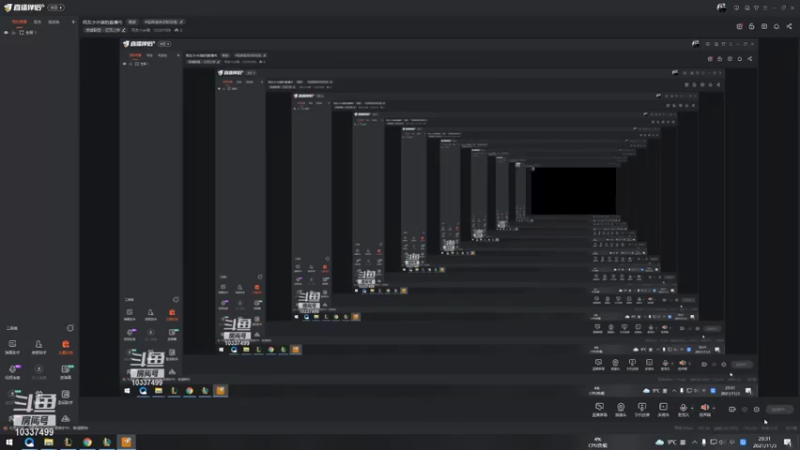
Task: Mute the speaker in outermost bottom bar
Action: point(705,408)
